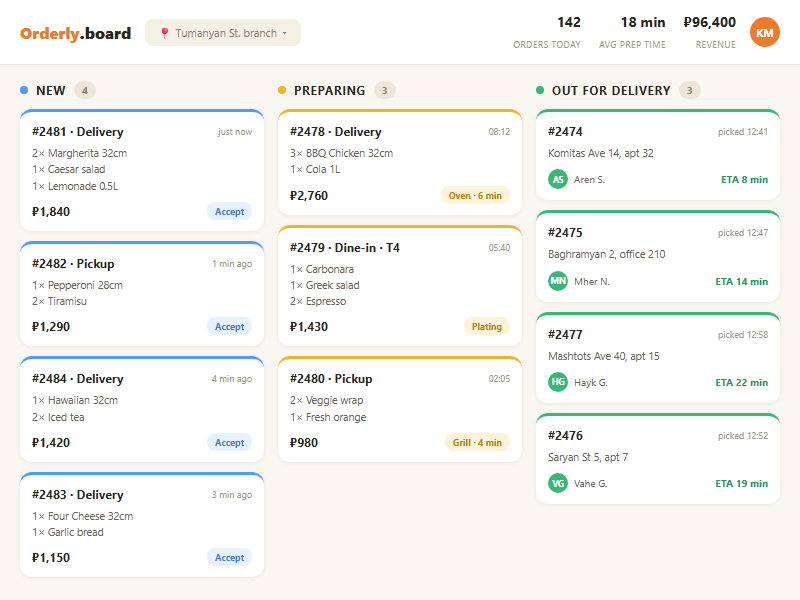Open the PREPARING column header
800x600 pixels.
click(x=329, y=90)
